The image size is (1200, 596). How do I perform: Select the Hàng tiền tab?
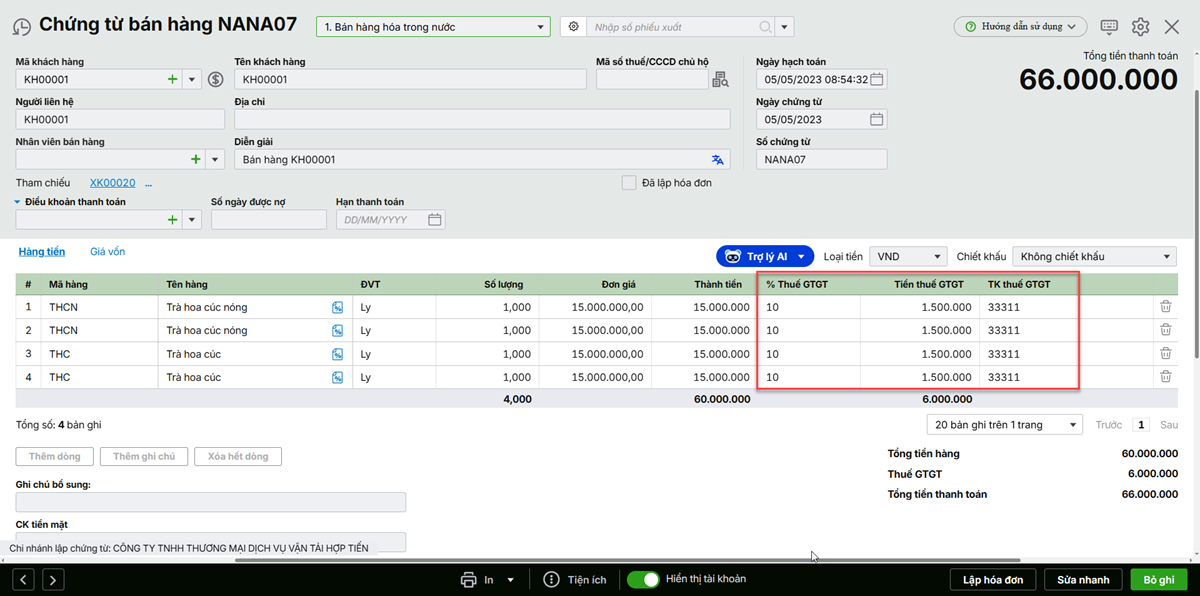click(41, 252)
